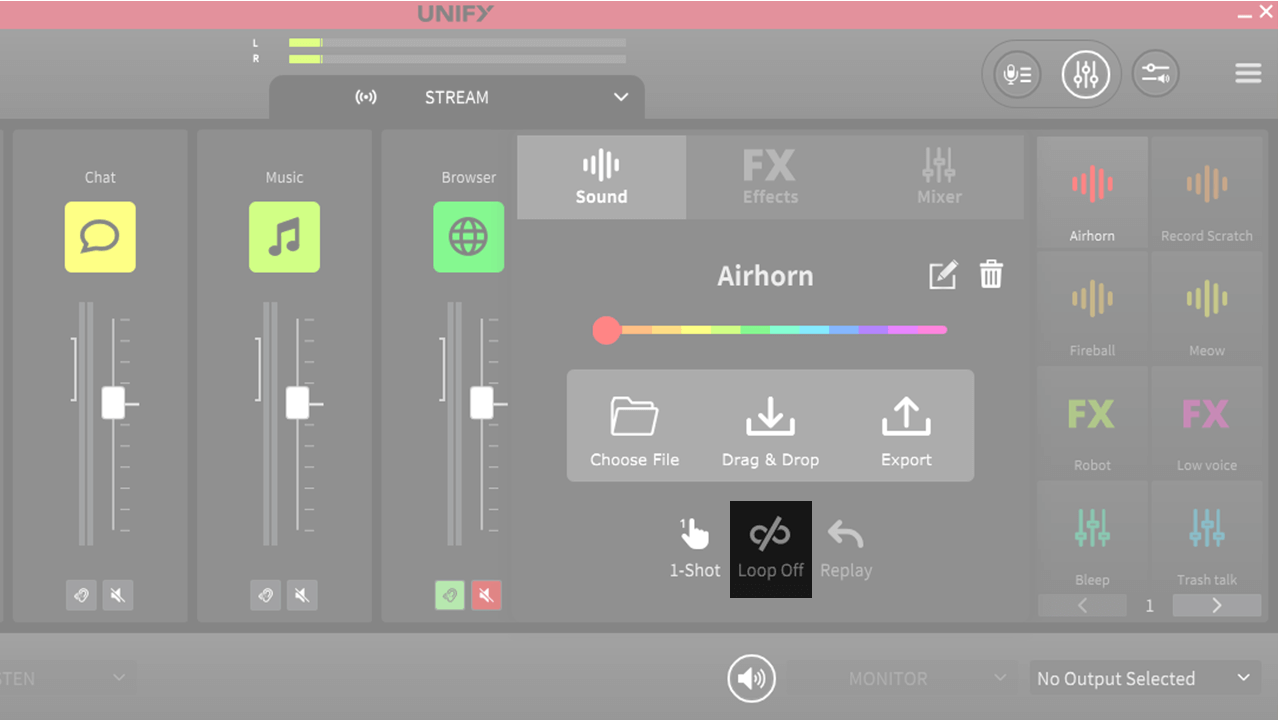Select the Meow soundboard pad
This screenshot has width=1280, height=720.
tap(1206, 308)
